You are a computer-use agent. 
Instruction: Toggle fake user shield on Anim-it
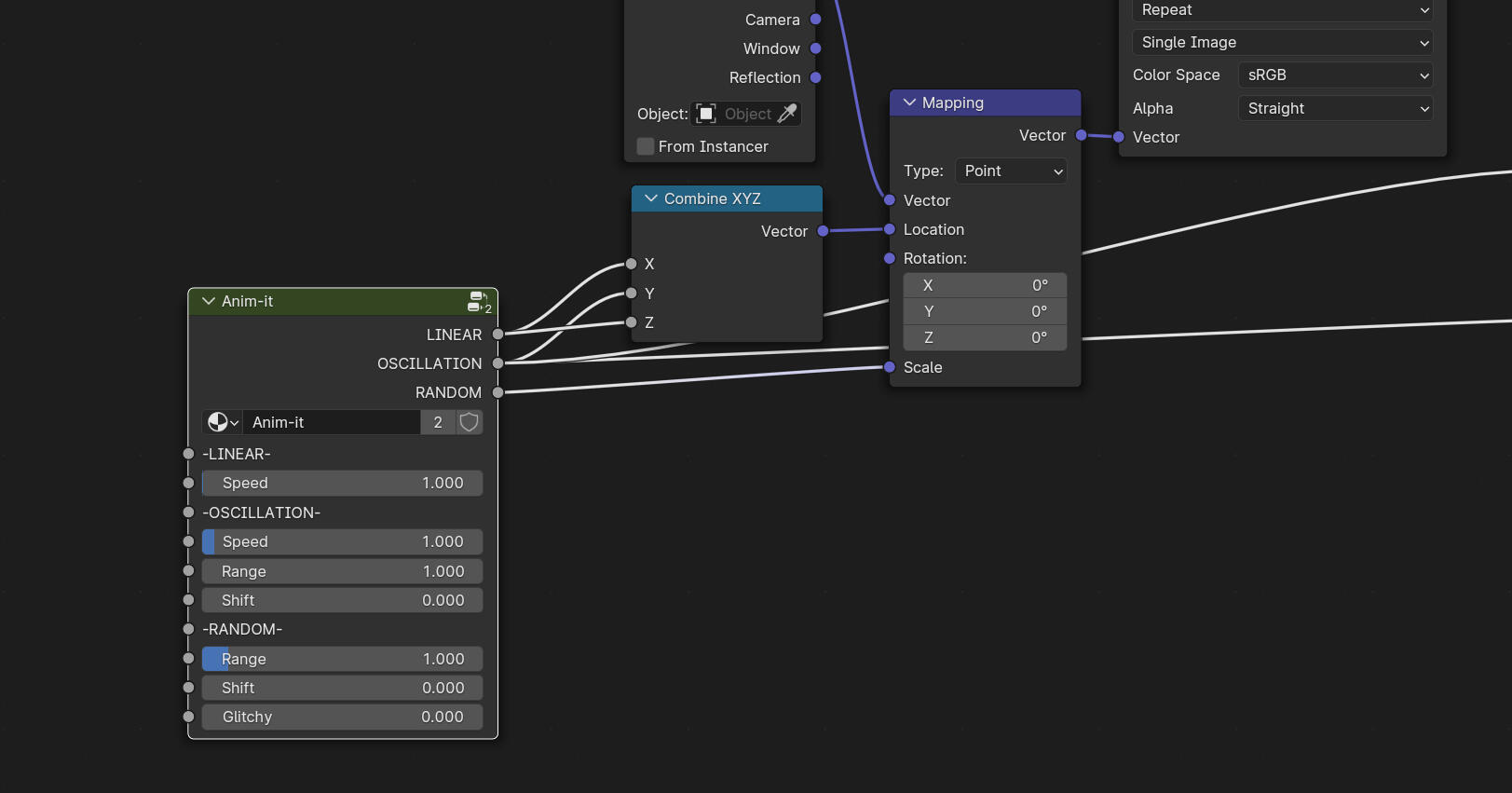[x=470, y=422]
